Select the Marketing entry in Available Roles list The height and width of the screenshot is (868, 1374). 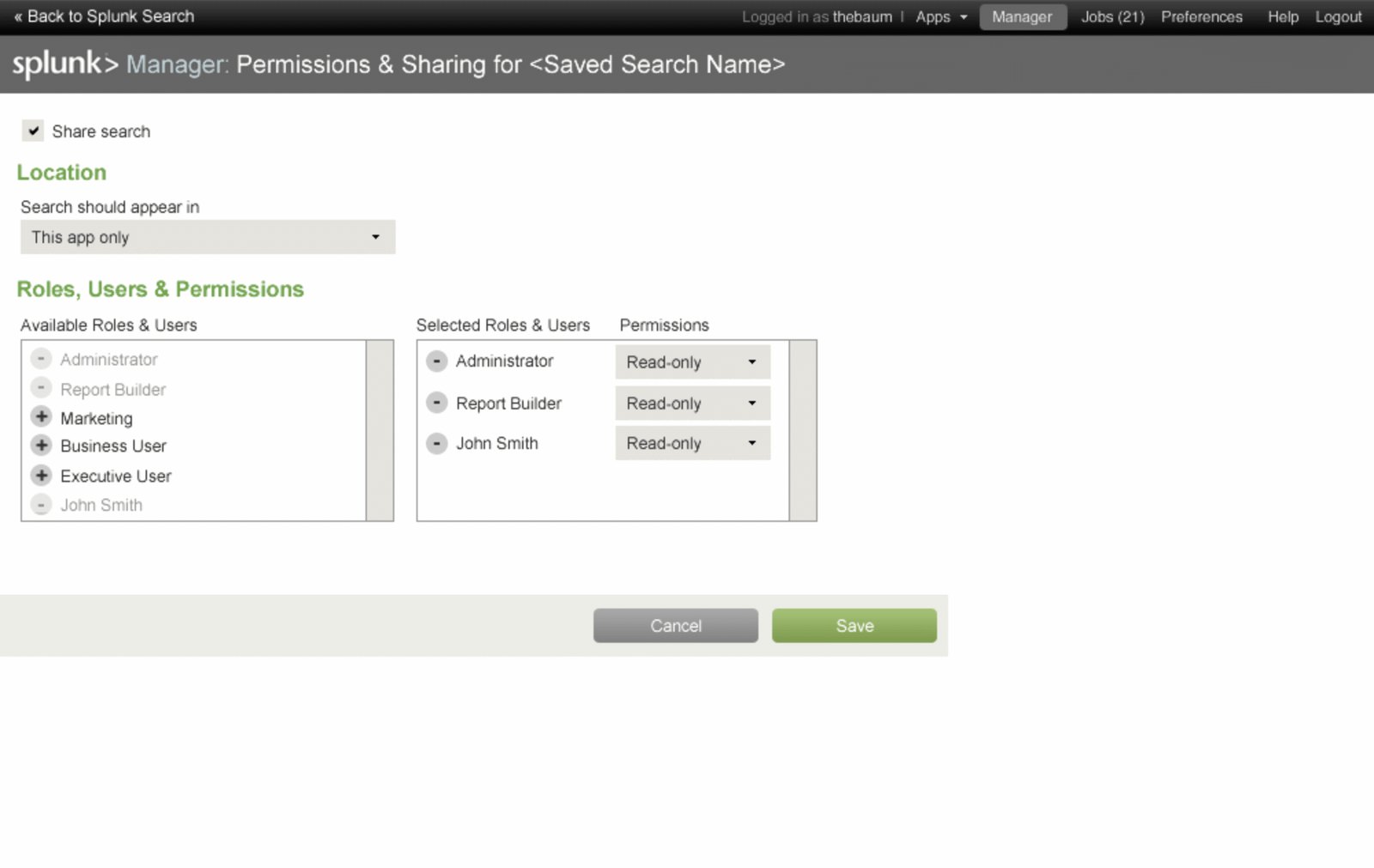tap(96, 418)
